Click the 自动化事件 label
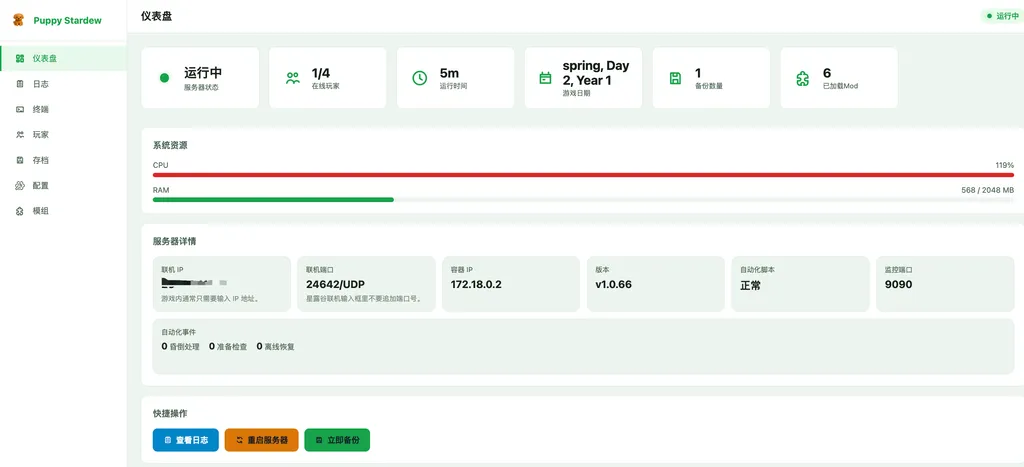Image resolution: width=1024 pixels, height=467 pixels. coord(178,332)
